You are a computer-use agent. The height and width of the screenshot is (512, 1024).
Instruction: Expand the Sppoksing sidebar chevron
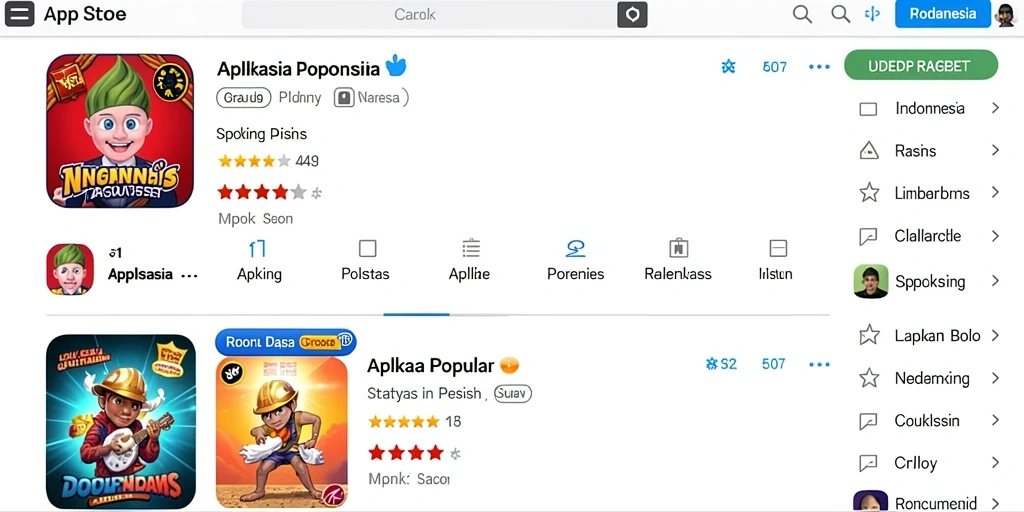[995, 281]
